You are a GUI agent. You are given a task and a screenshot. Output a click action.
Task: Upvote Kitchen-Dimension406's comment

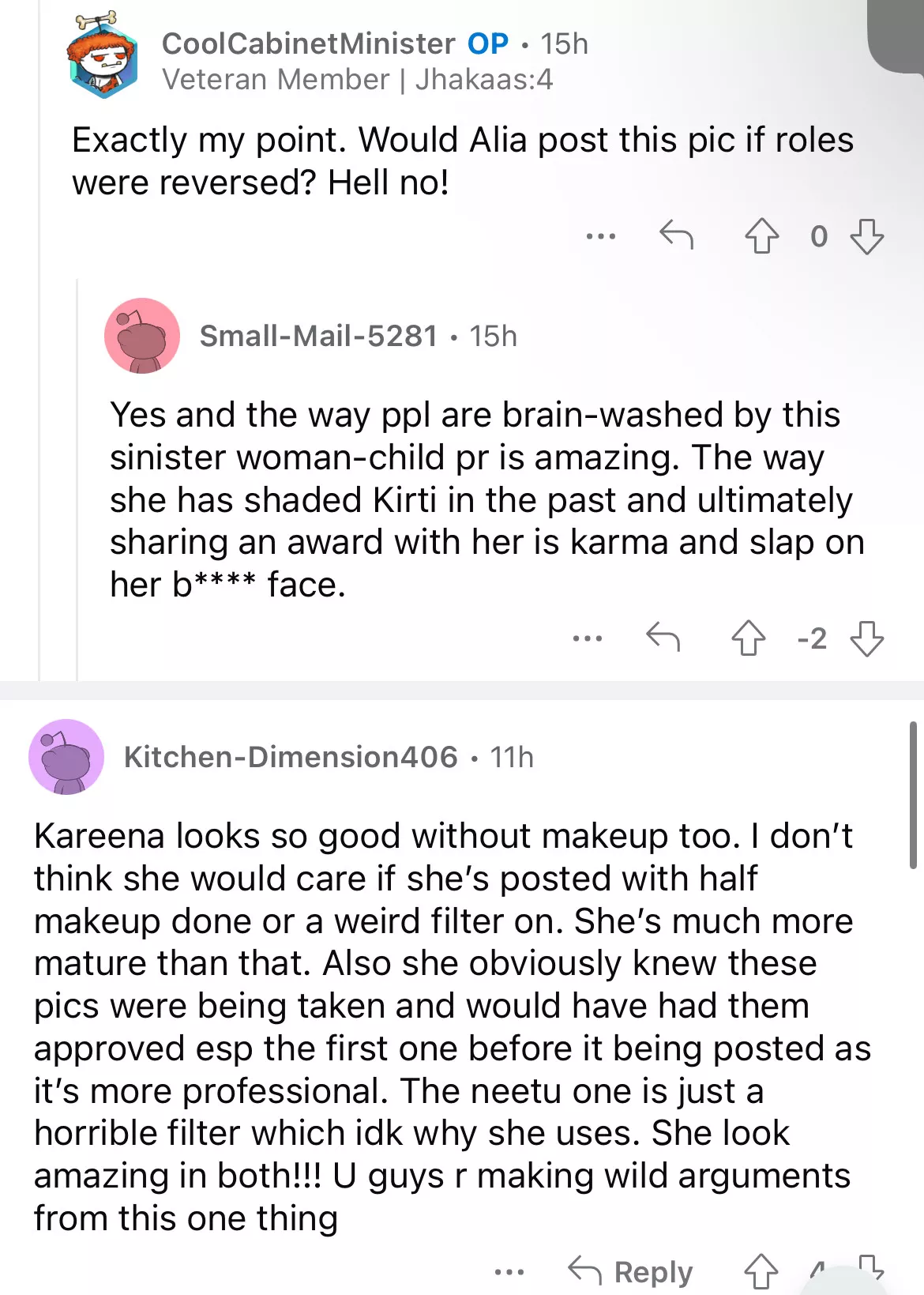pos(761,1271)
